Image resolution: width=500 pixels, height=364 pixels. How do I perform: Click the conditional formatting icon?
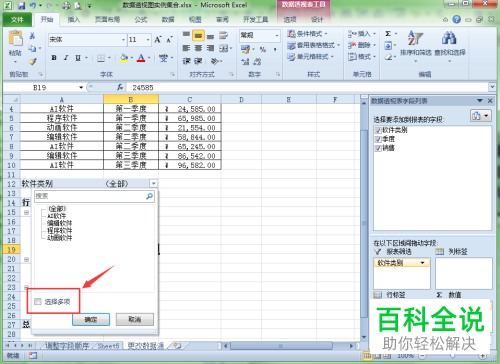click(x=291, y=34)
